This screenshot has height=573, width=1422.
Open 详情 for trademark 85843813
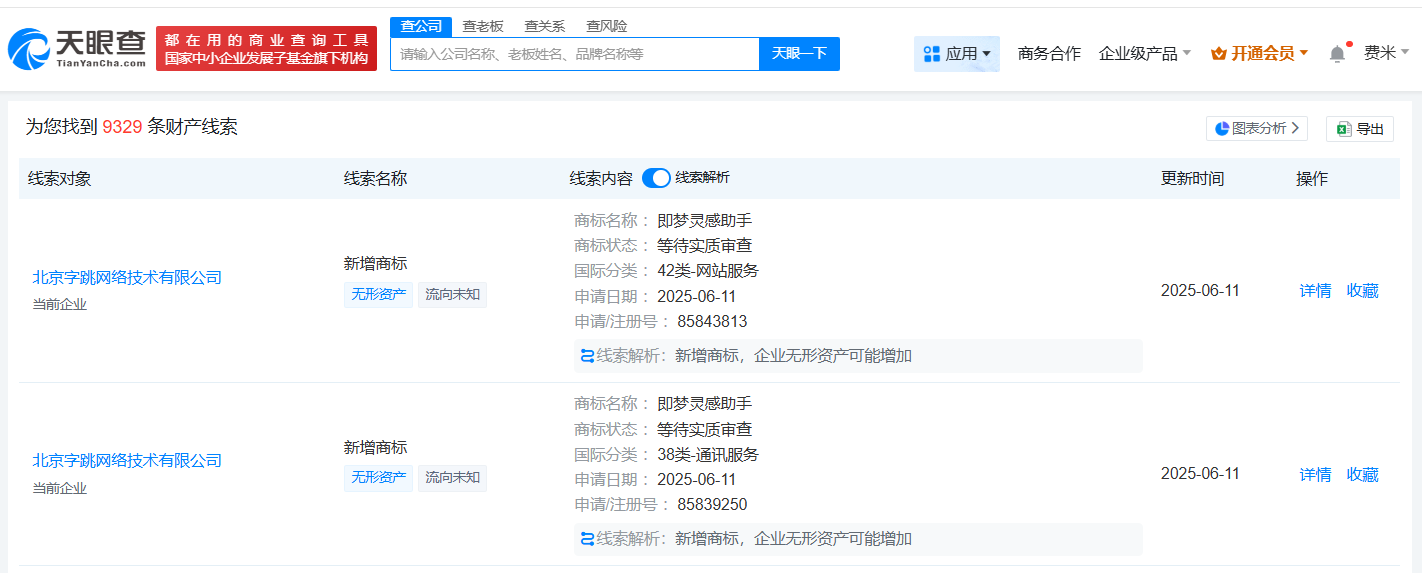[x=1315, y=291]
